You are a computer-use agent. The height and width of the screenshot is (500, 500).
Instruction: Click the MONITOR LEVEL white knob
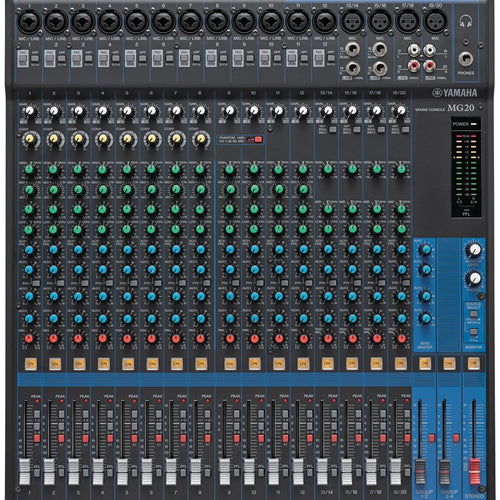(475, 249)
